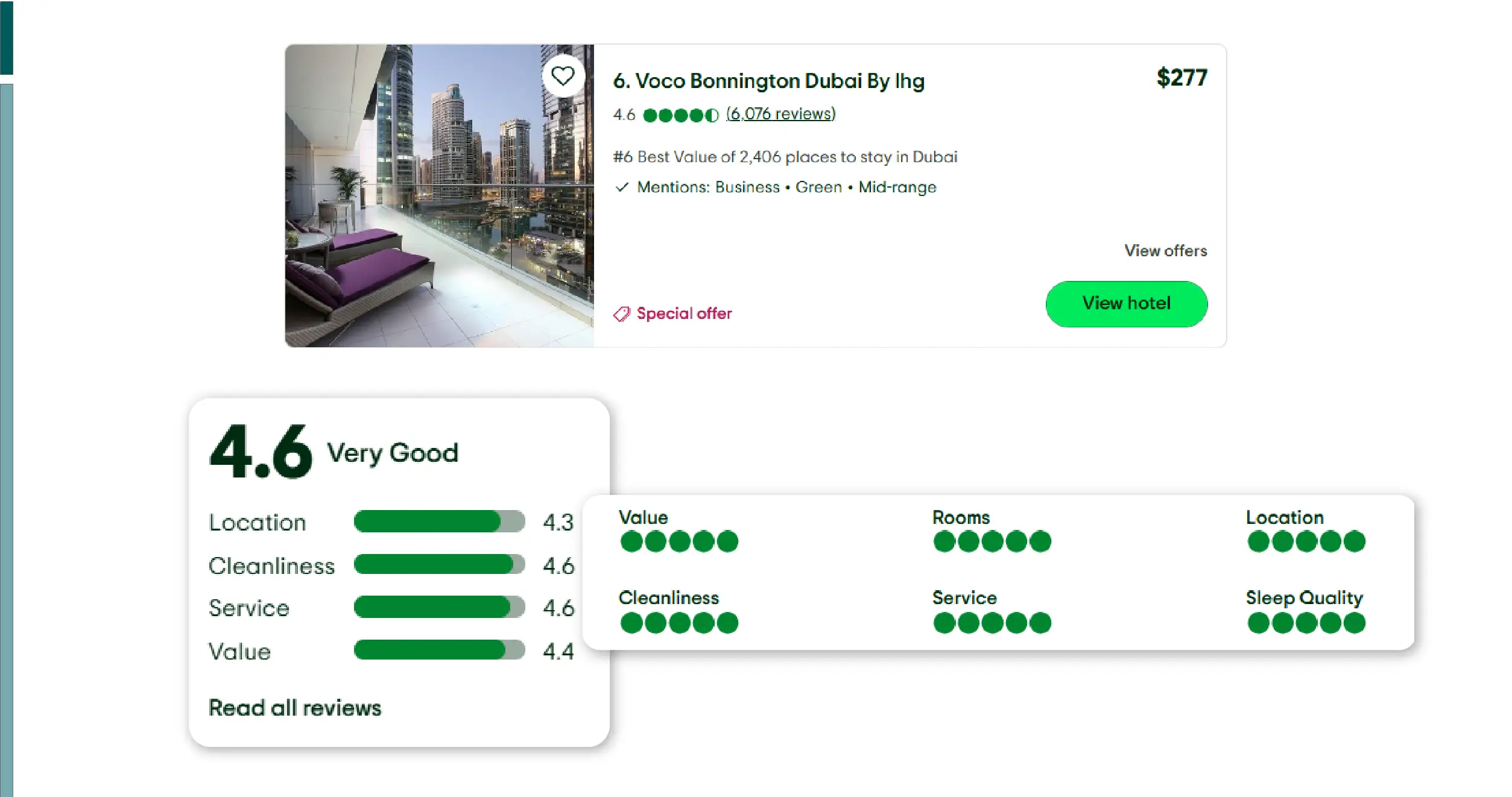This screenshot has height=797, width=1512.
Task: Click View offers text
Action: [x=1165, y=251]
